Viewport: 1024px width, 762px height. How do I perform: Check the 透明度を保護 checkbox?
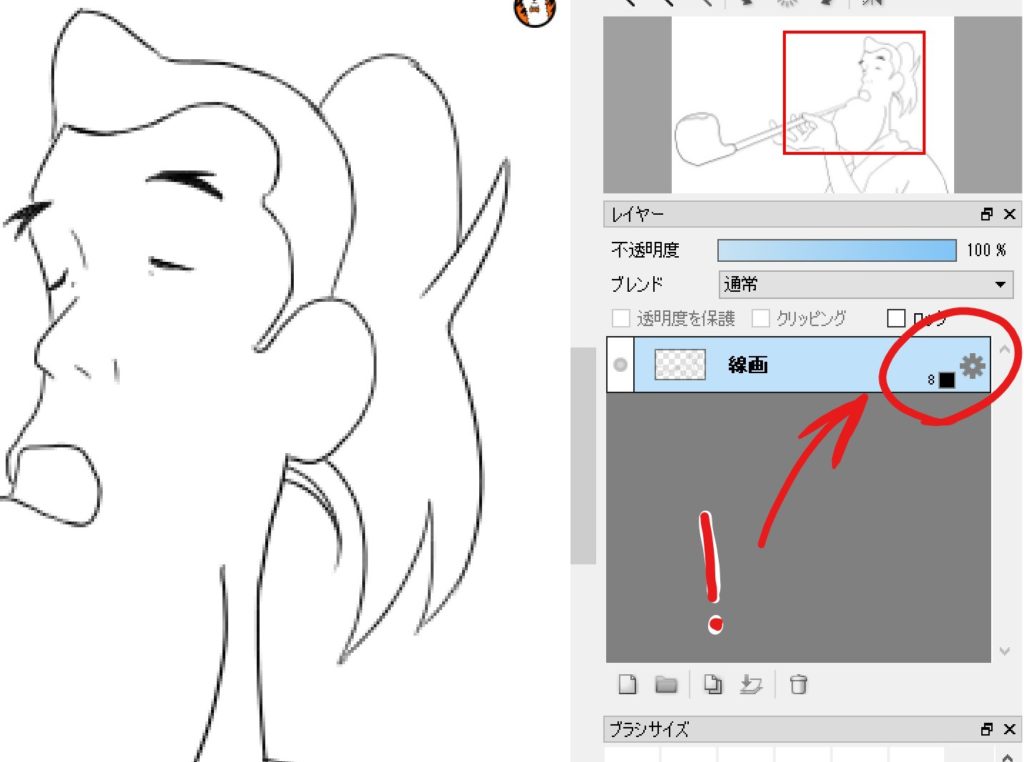point(621,319)
